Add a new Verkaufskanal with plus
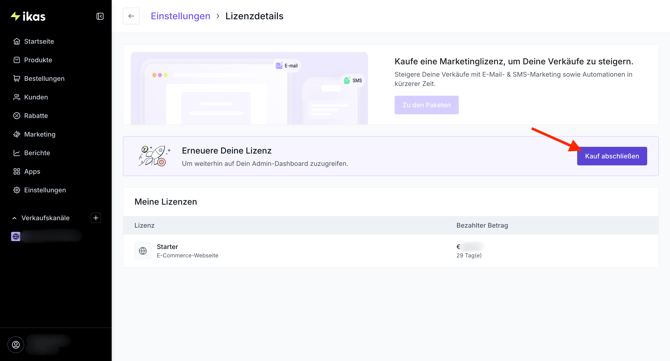The height and width of the screenshot is (361, 670). (x=96, y=218)
